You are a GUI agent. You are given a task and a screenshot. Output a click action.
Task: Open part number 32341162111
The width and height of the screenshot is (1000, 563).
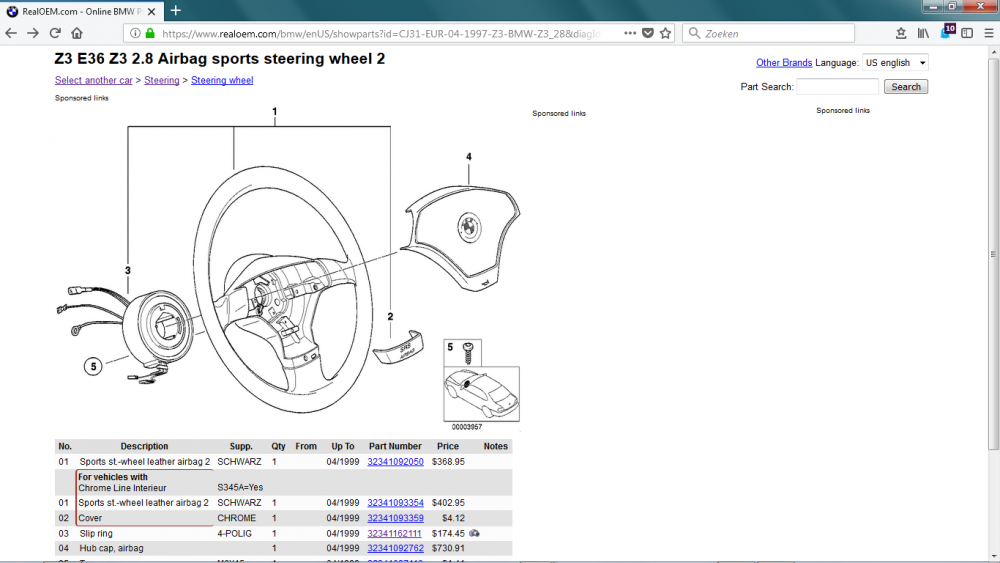[x=394, y=534]
